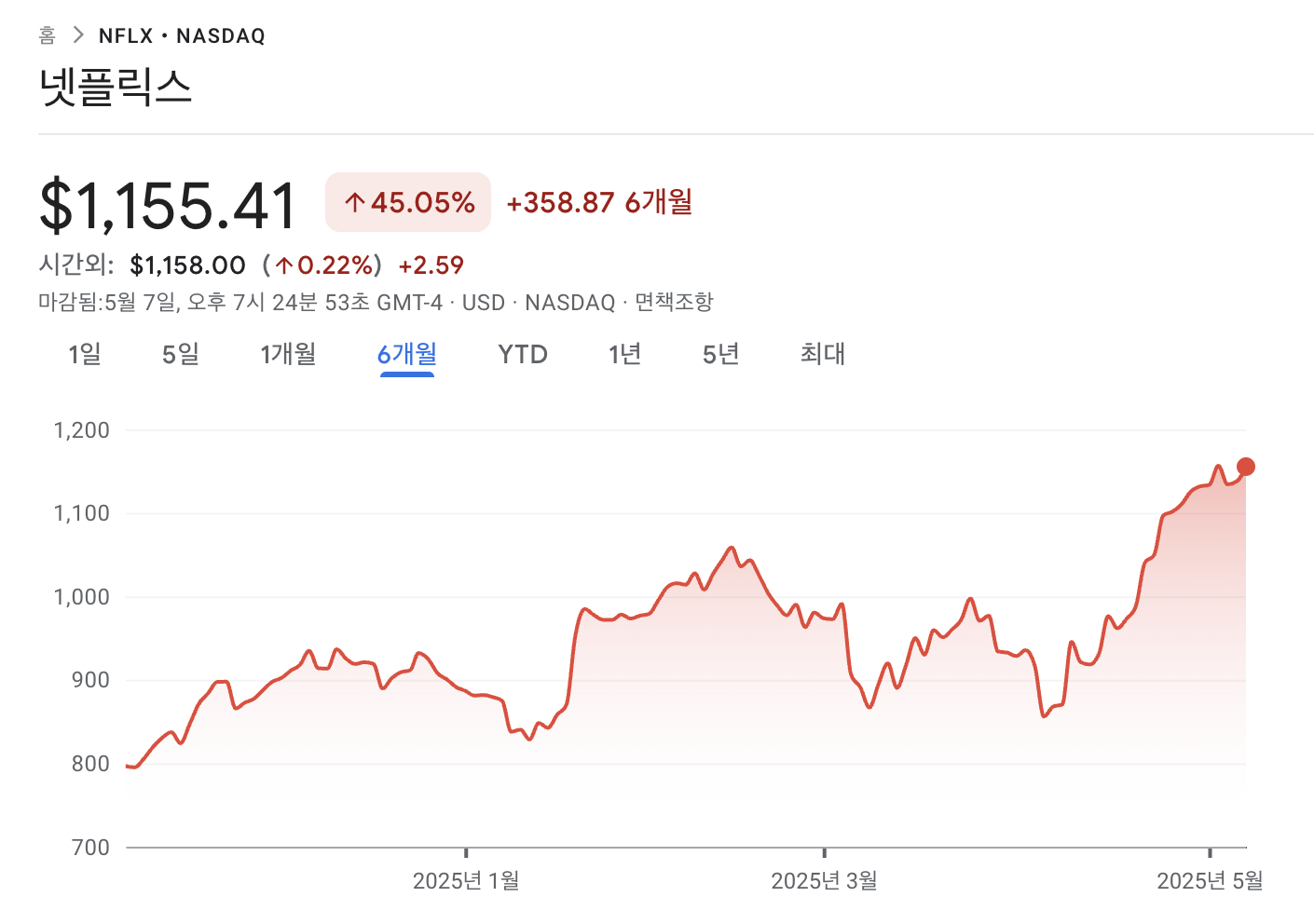Click the 면책조항 disclaimer link
Viewport: 1314px width, 924px height.
(674, 303)
